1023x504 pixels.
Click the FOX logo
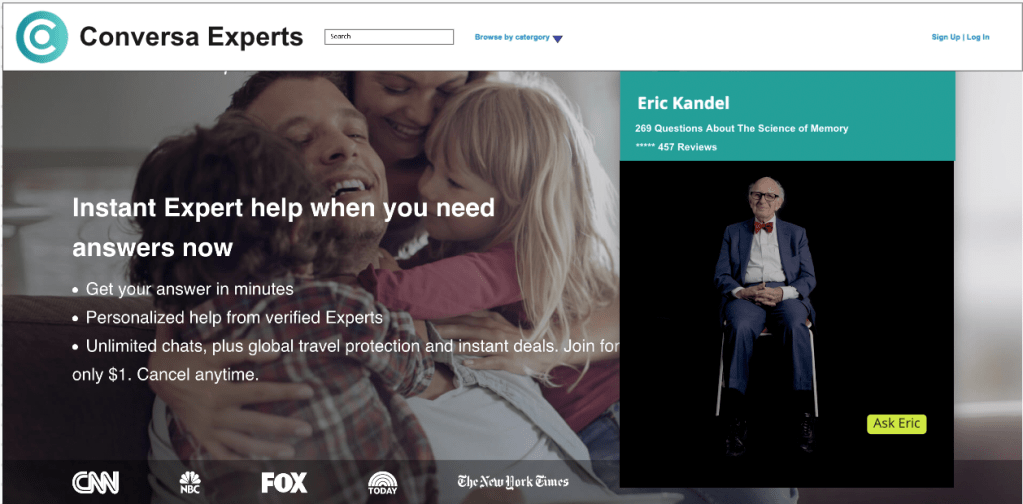click(284, 482)
